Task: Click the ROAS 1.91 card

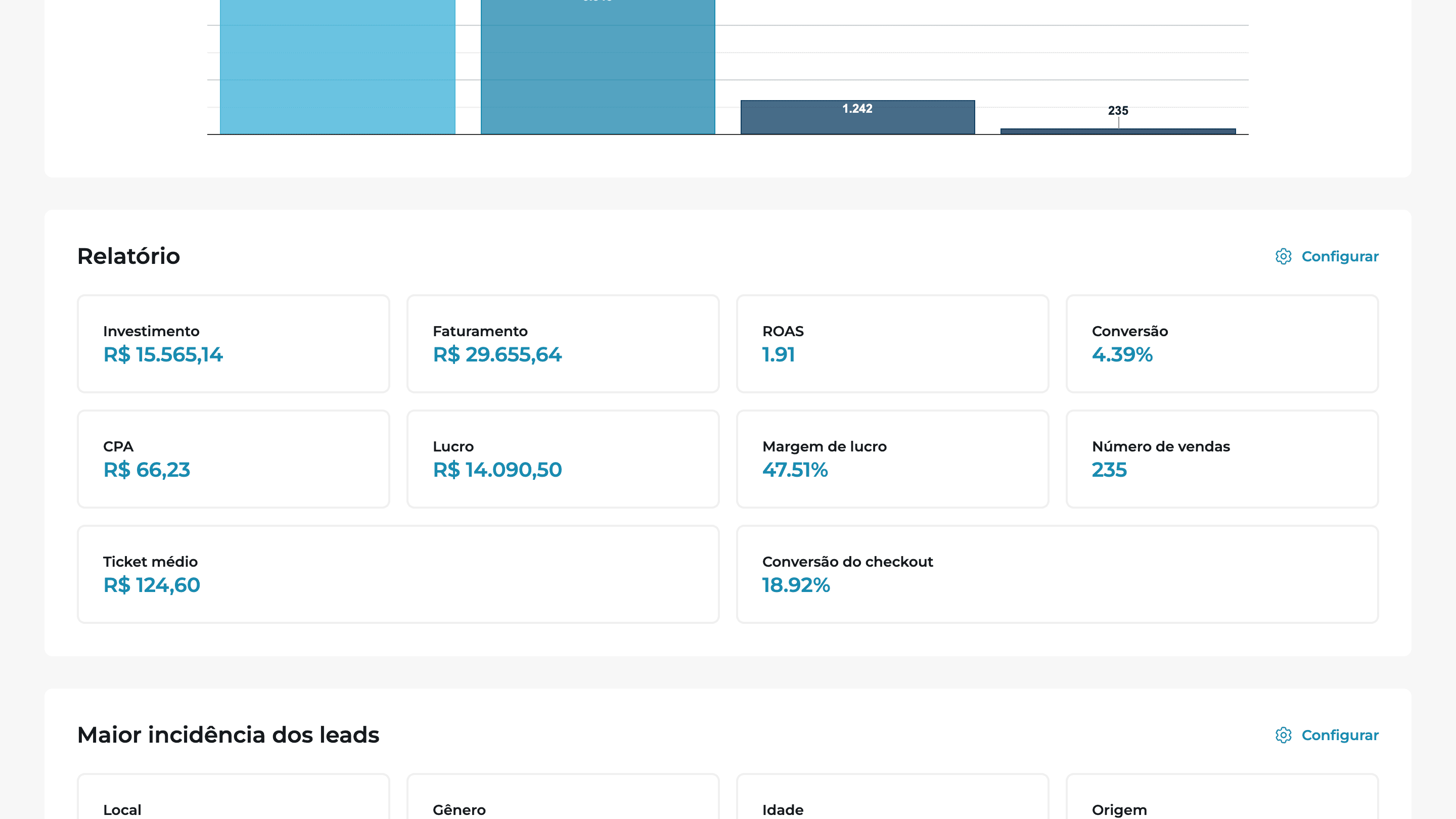Action: point(892,344)
